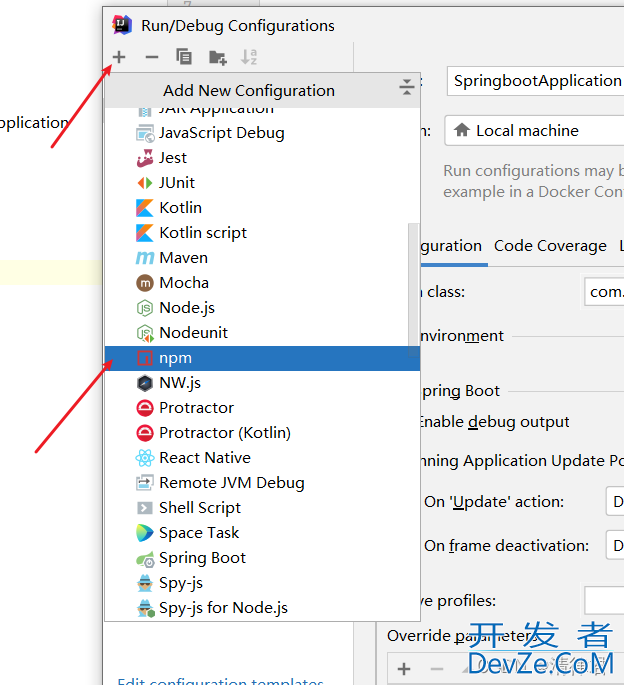Viewport: 624px width, 685px height.
Task: Click the main class input field
Action: (x=604, y=291)
